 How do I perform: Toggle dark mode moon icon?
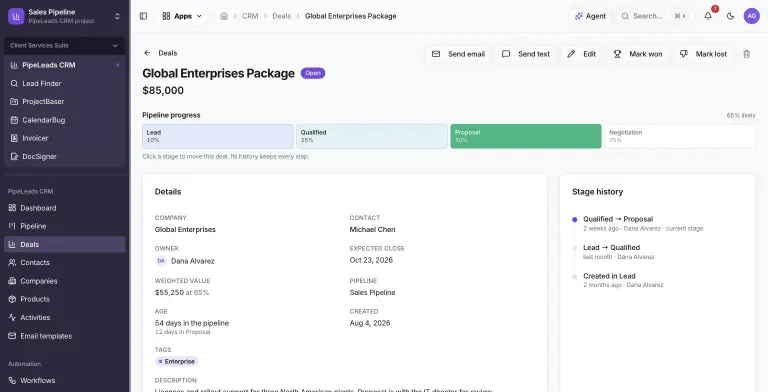click(730, 16)
